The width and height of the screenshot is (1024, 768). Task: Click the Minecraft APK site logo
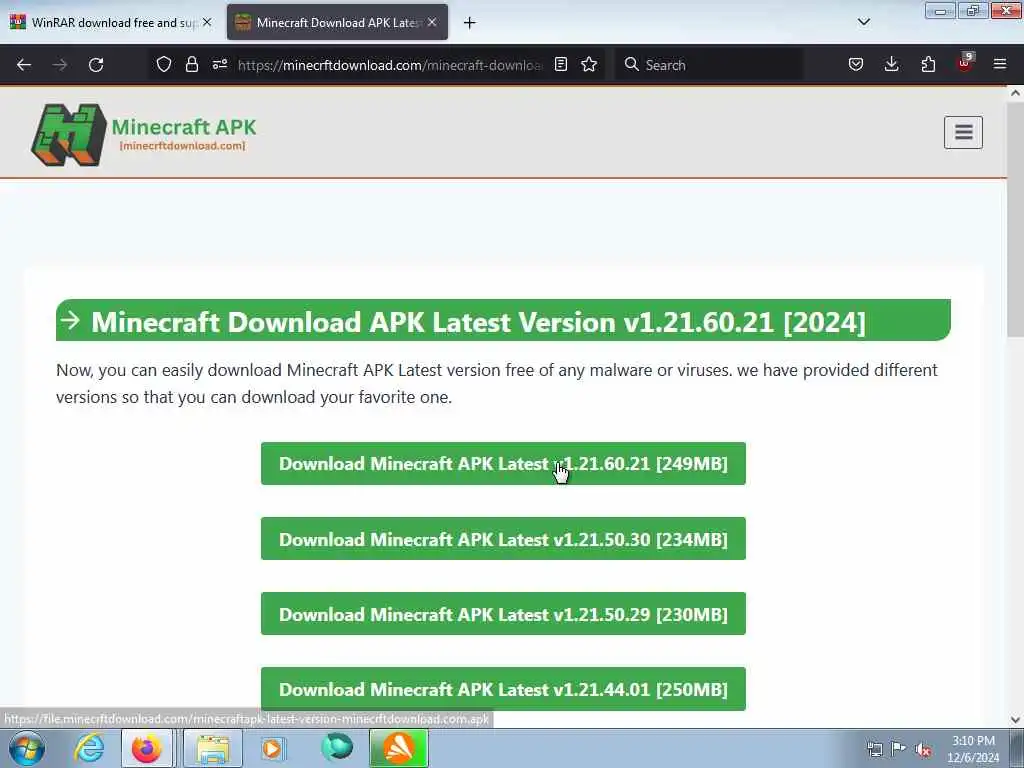click(144, 134)
